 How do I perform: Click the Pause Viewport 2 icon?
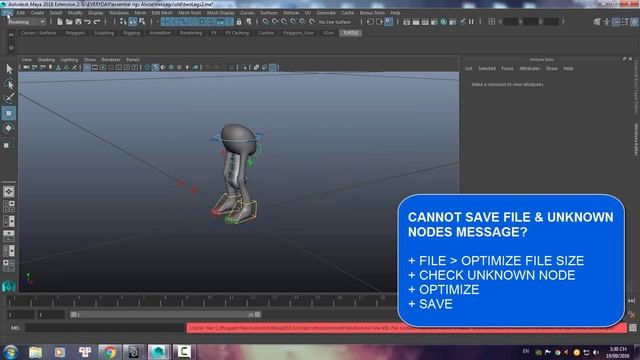coord(471,22)
